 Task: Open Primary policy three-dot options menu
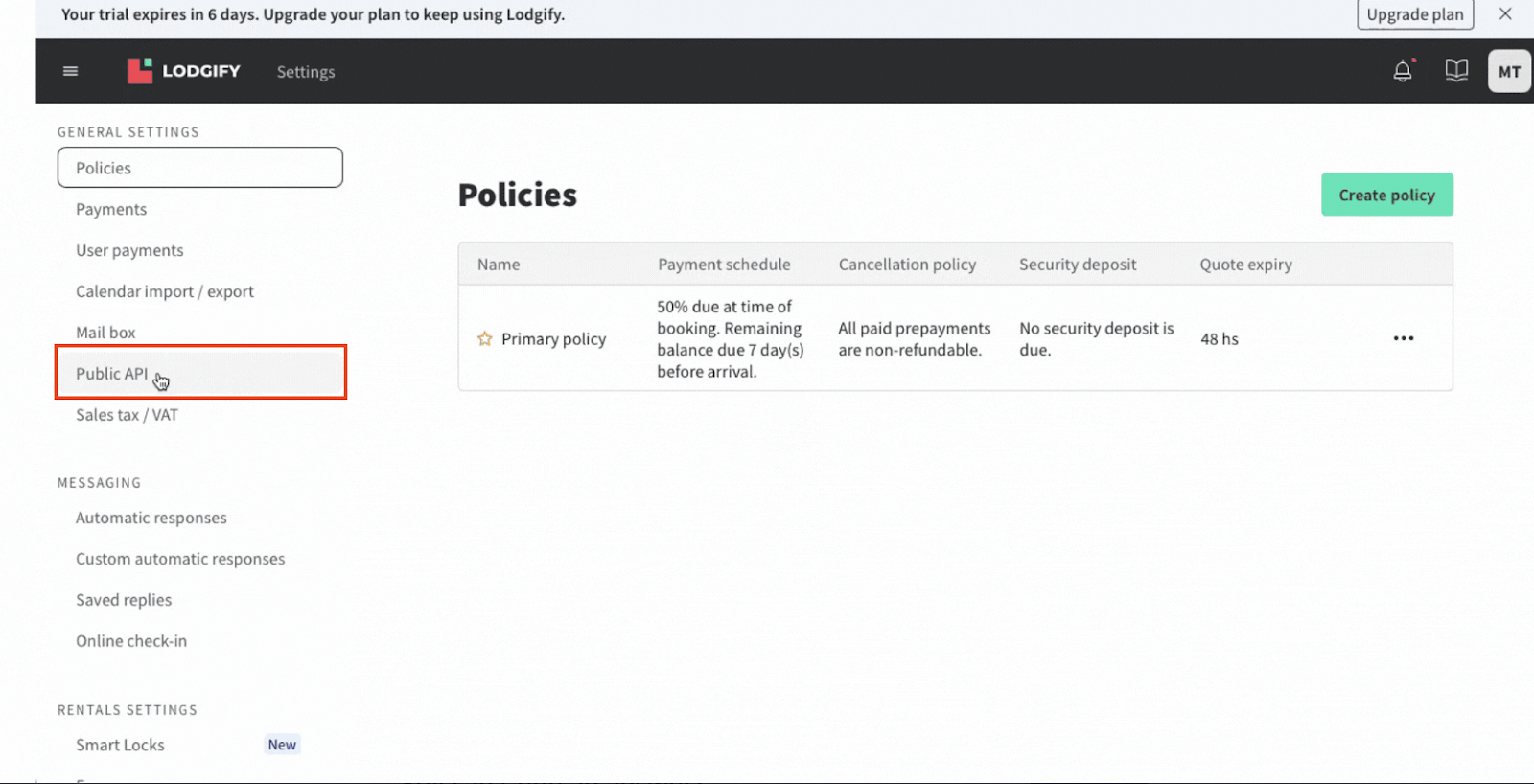coord(1403,338)
